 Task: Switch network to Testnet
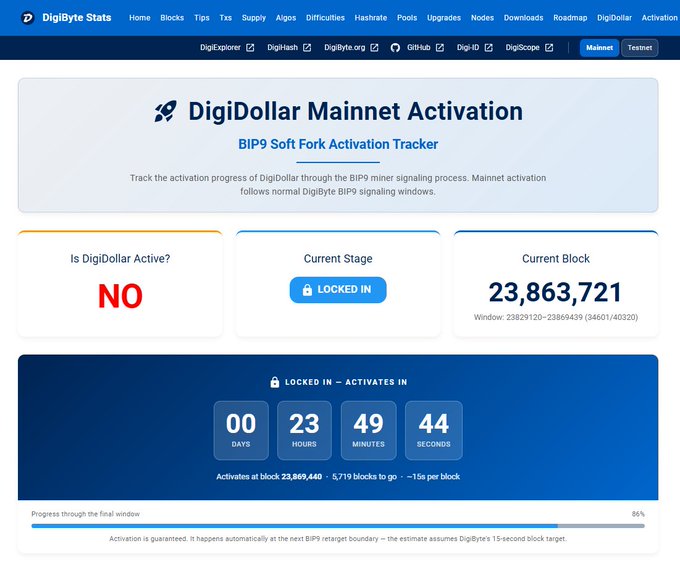pos(640,48)
